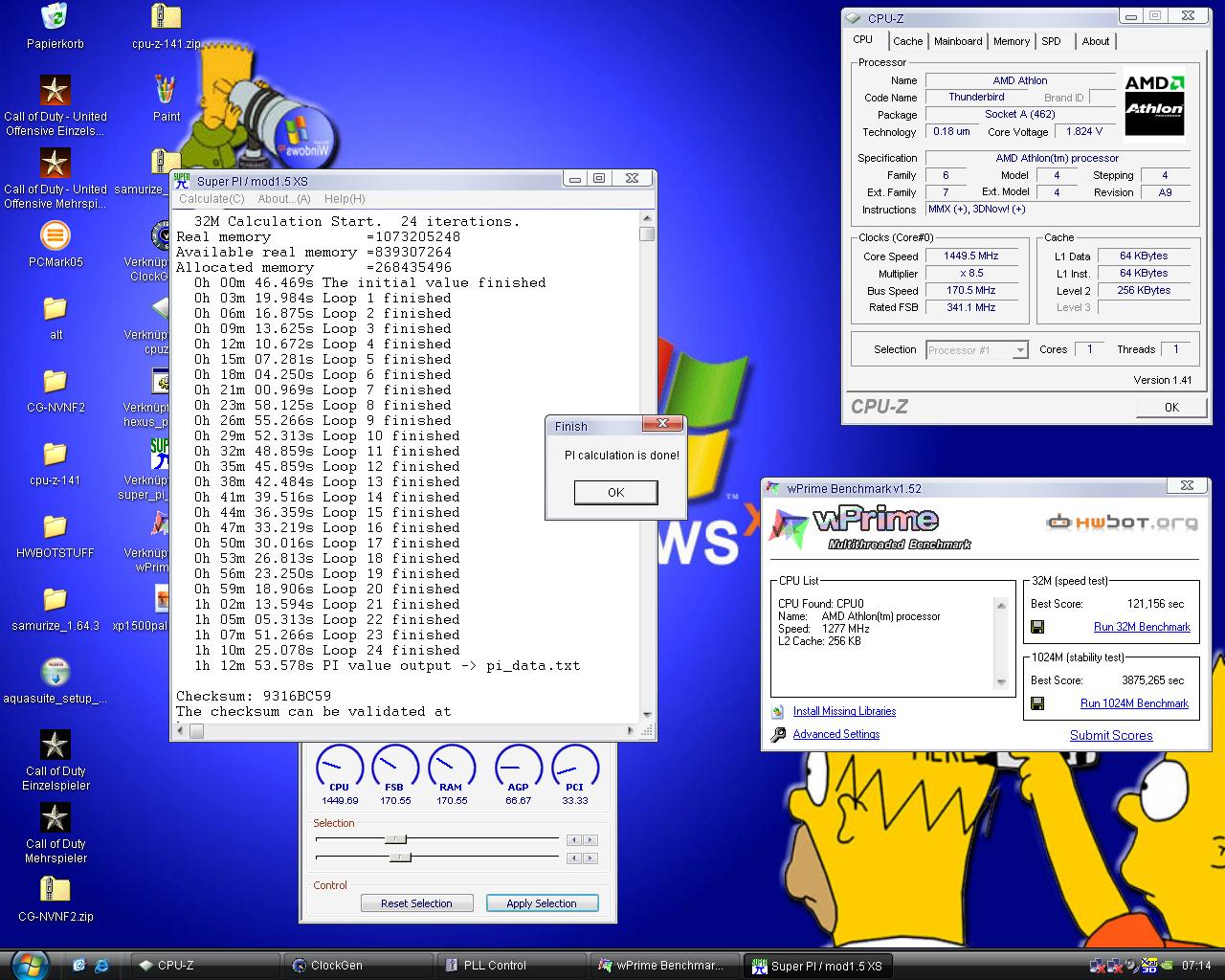Viewport: 1225px width, 980px height.
Task: Click left arrow of the lower ClockGen slider
Action: [x=574, y=858]
